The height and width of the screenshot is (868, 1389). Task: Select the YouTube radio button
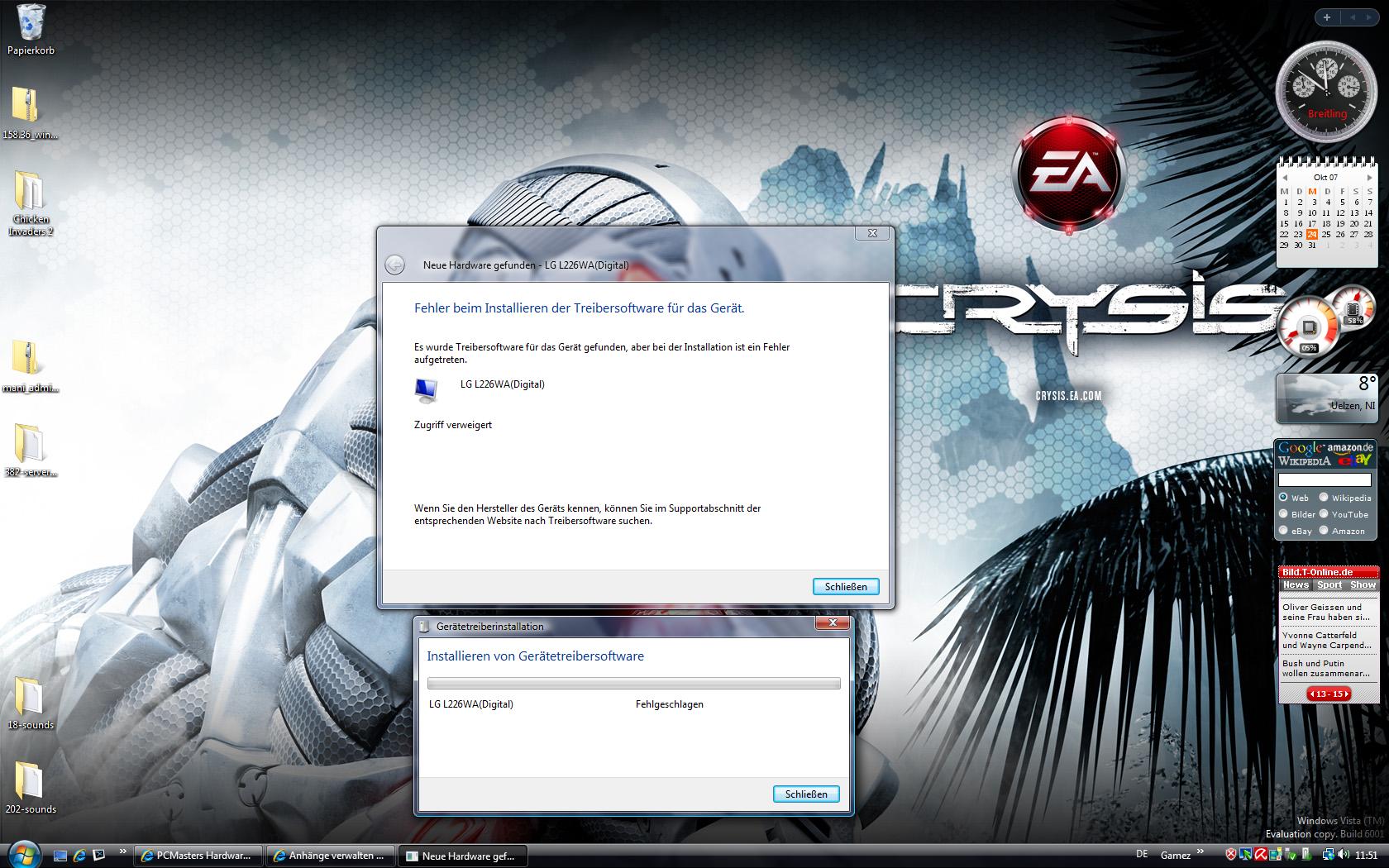pos(1324,513)
